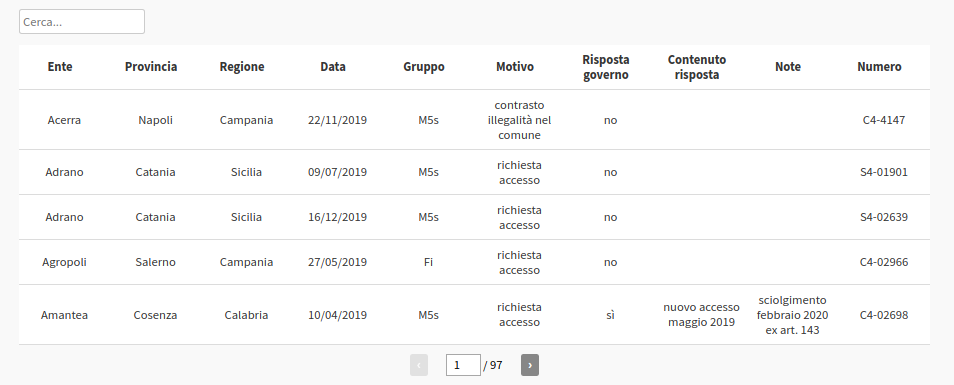Select the Acerra cell
Image resolution: width=954 pixels, height=385 pixels.
[x=64, y=120]
